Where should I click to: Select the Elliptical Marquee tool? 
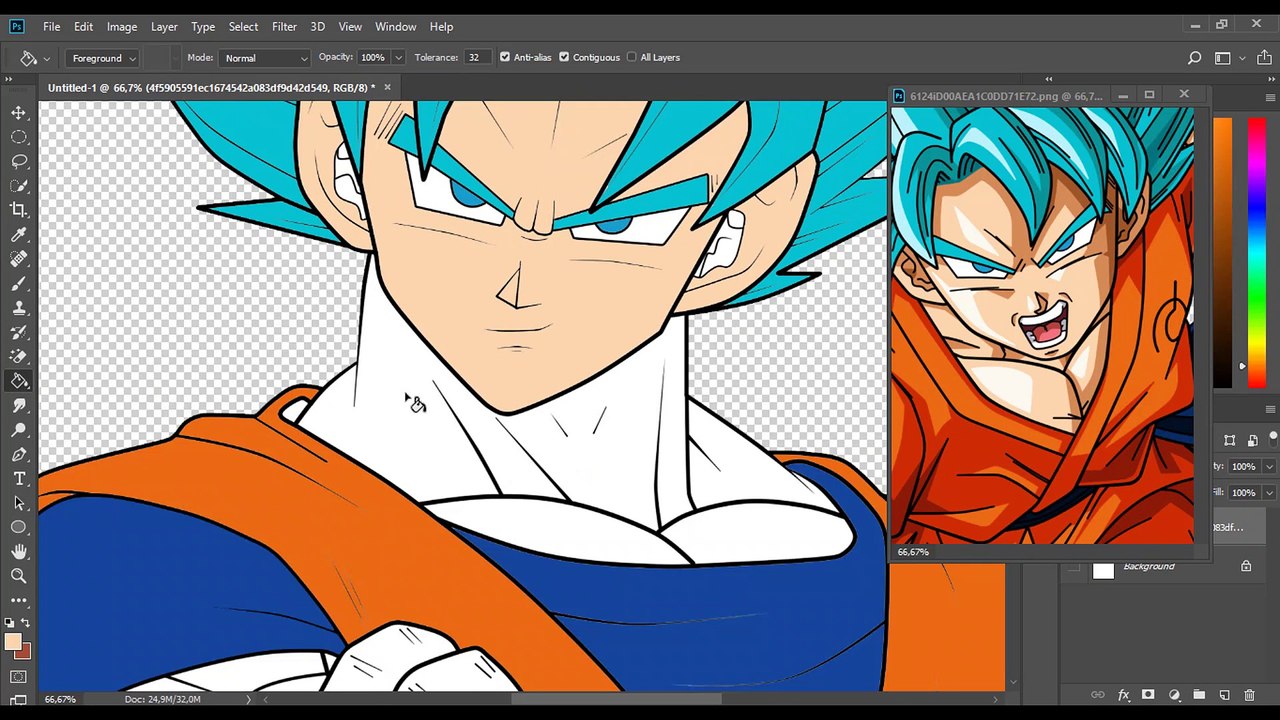point(19,137)
